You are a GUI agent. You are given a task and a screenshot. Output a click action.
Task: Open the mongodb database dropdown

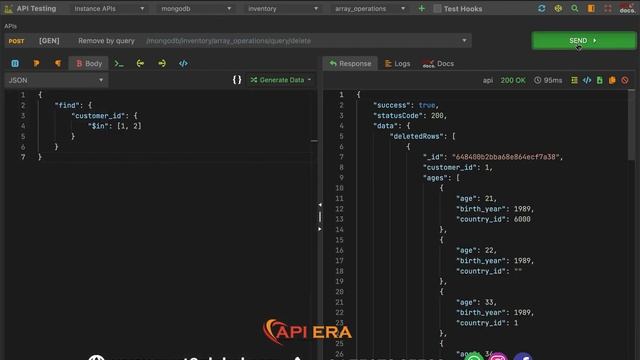[196, 8]
